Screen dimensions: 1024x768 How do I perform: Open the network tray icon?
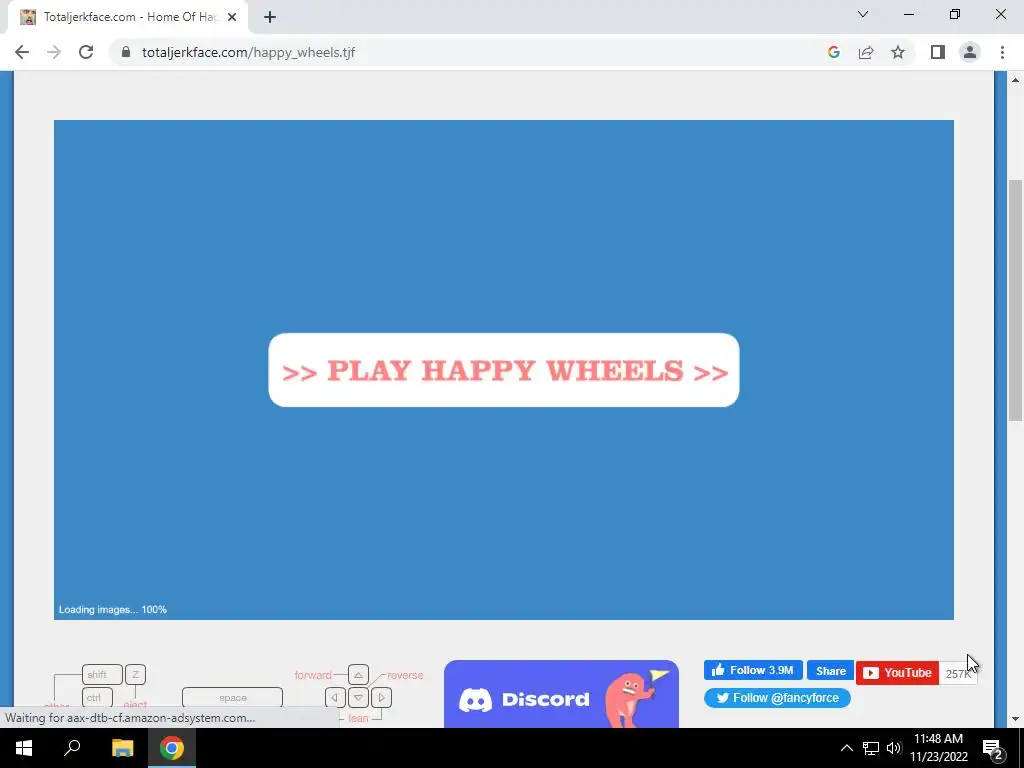[871, 748]
